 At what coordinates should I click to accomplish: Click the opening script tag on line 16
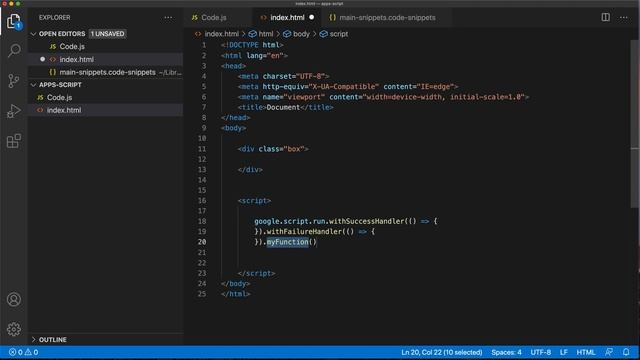(x=254, y=200)
